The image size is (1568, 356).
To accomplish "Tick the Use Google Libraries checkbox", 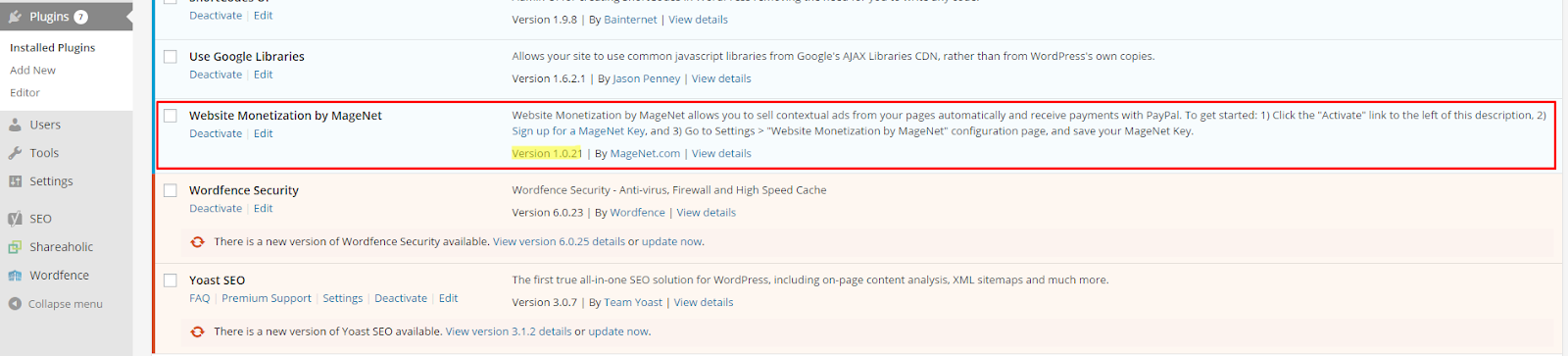I will pos(171,57).
